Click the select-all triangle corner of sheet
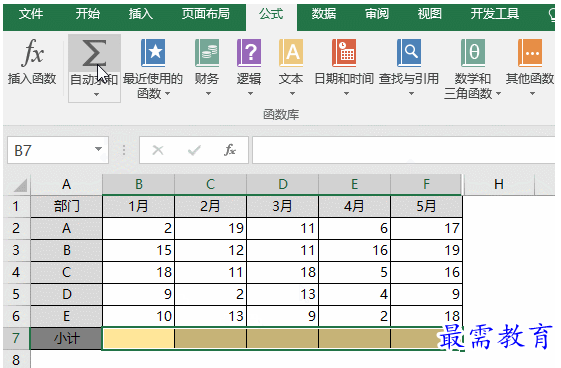This screenshot has height=368, width=561. (x=20, y=185)
